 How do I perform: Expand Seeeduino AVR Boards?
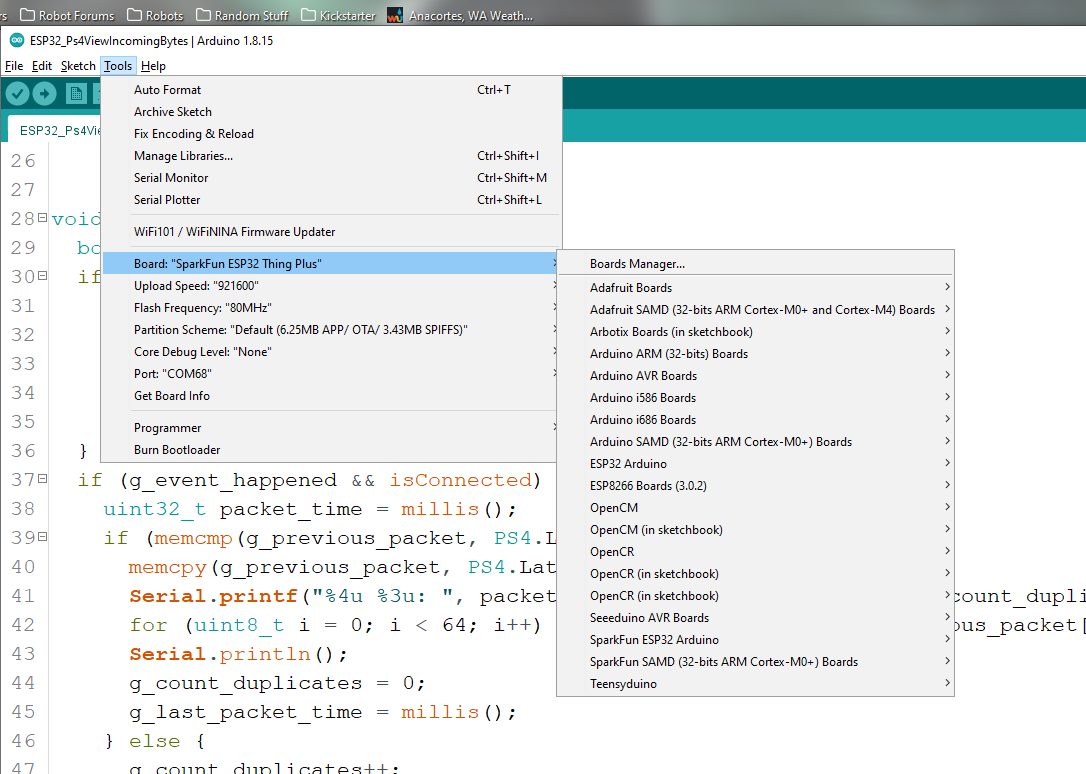pyautogui.click(x=756, y=618)
